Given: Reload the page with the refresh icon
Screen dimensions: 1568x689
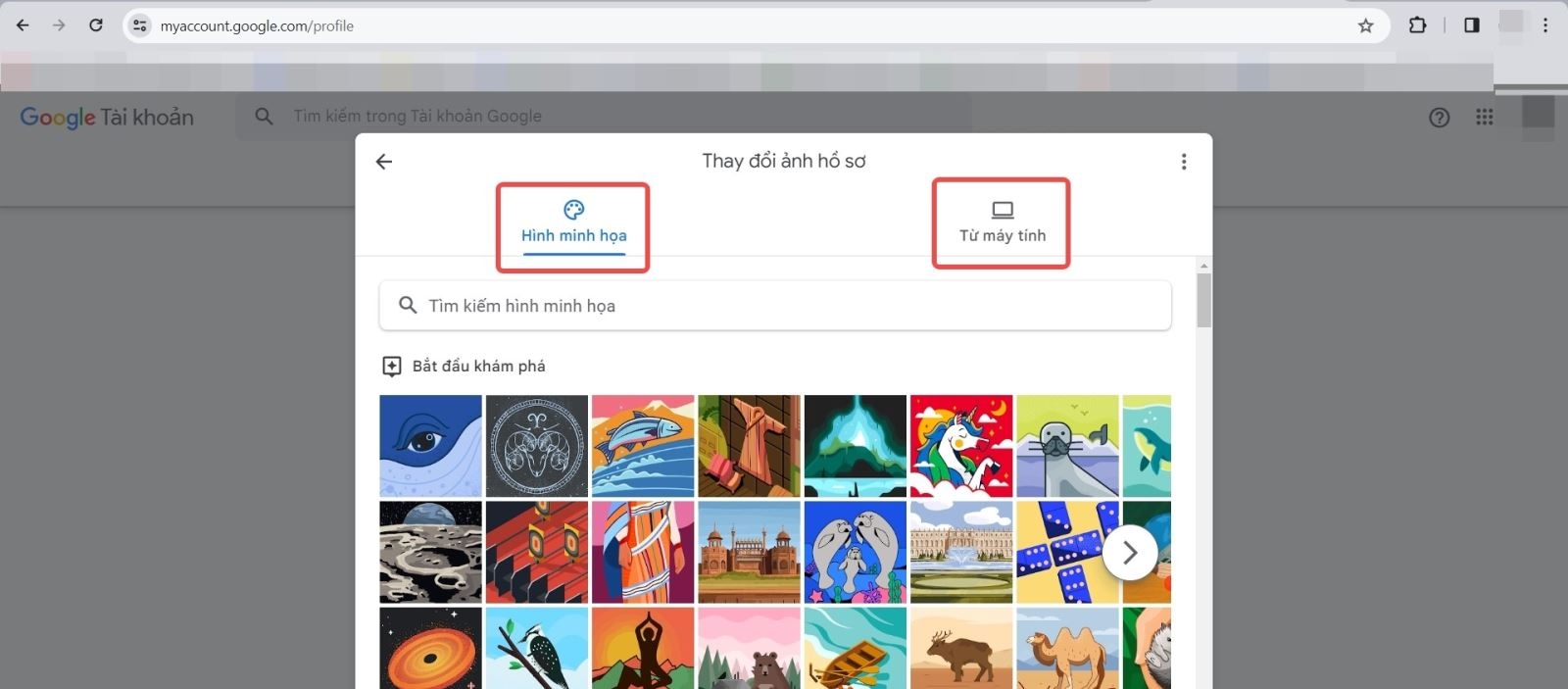Looking at the screenshot, I should (96, 25).
